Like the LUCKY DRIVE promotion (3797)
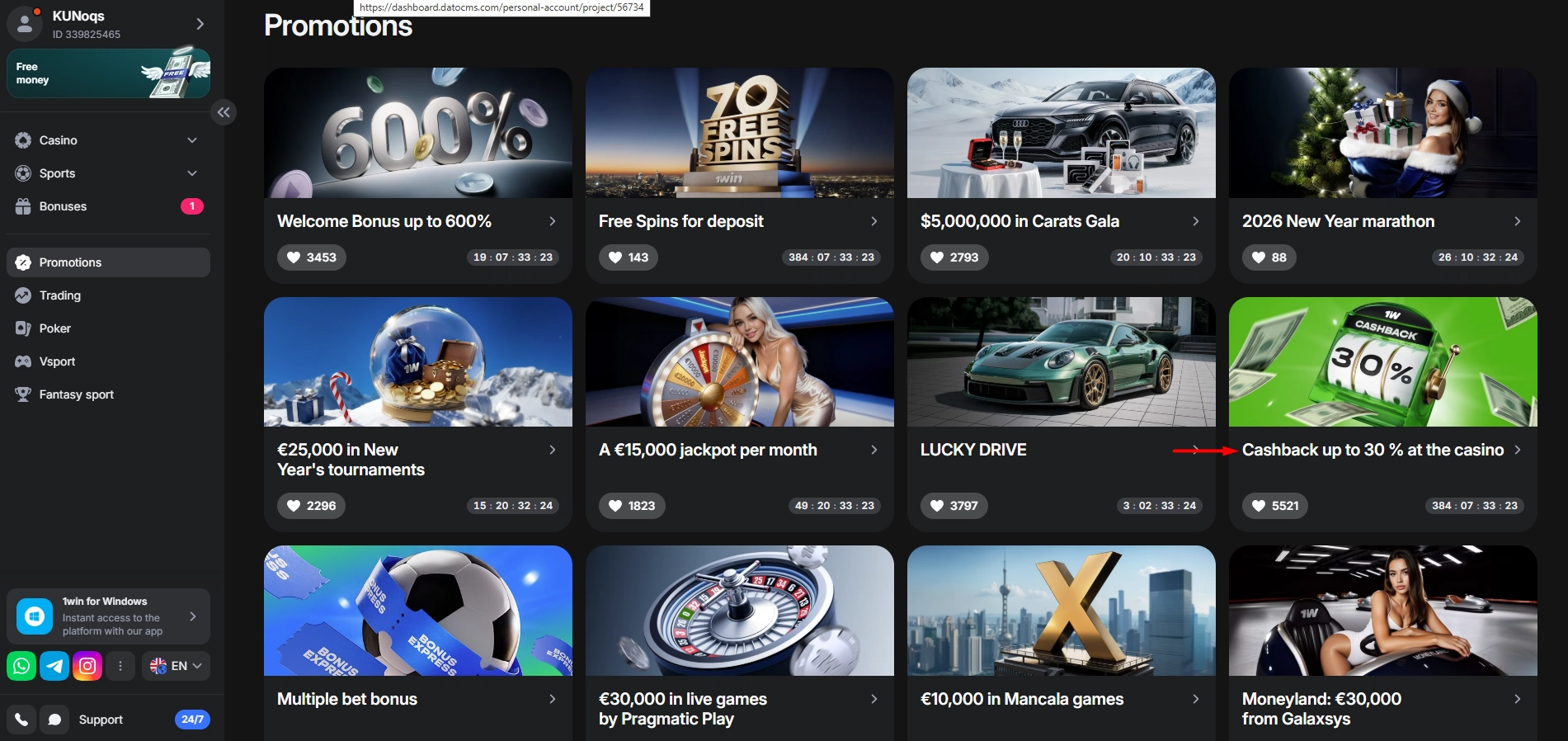The height and width of the screenshot is (741, 1568). [954, 506]
